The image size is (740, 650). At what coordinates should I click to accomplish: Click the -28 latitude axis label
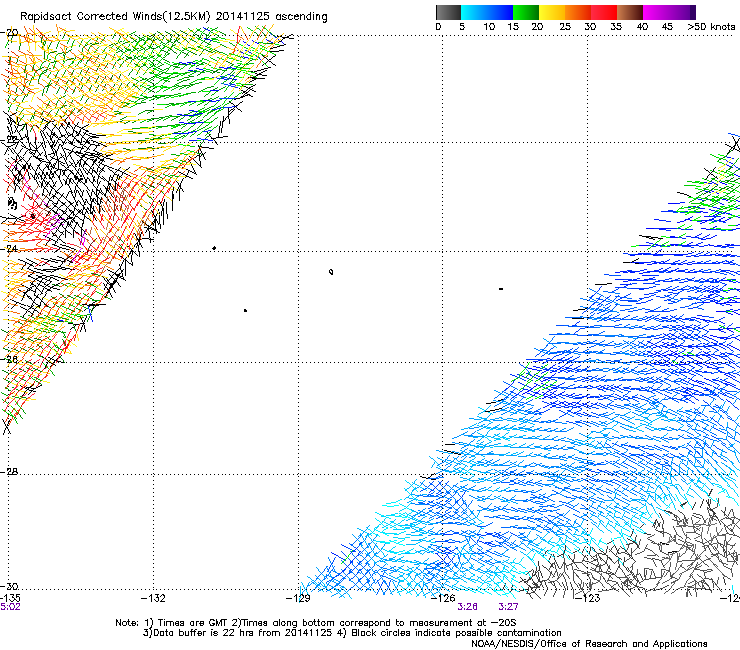[9, 472]
